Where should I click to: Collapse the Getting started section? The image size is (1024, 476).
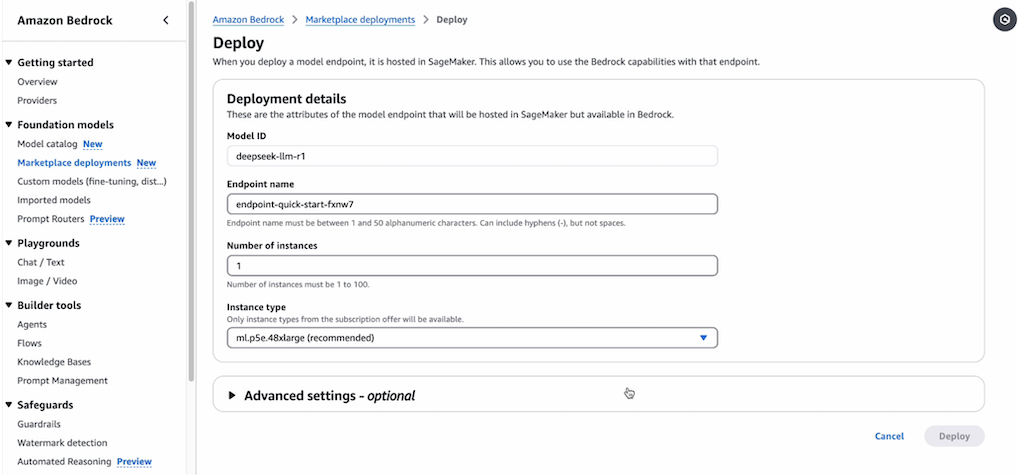pos(9,63)
